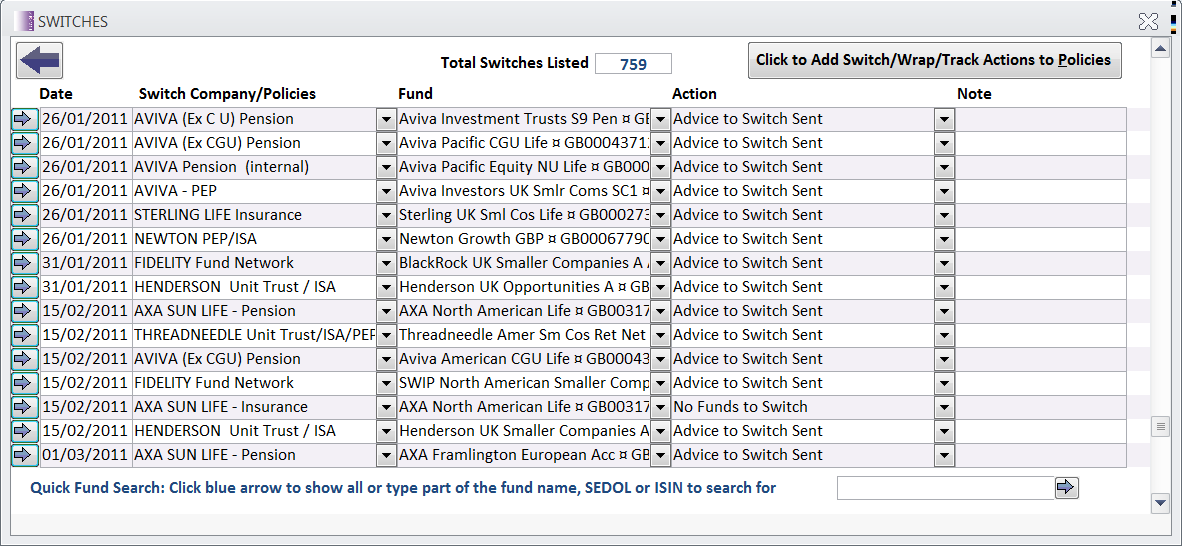
Task: Click the large back arrow button
Action: coord(39,61)
